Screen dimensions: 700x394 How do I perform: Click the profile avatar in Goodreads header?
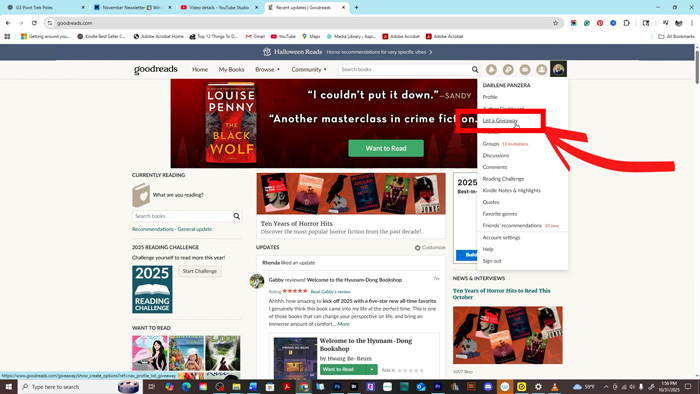[x=558, y=70]
